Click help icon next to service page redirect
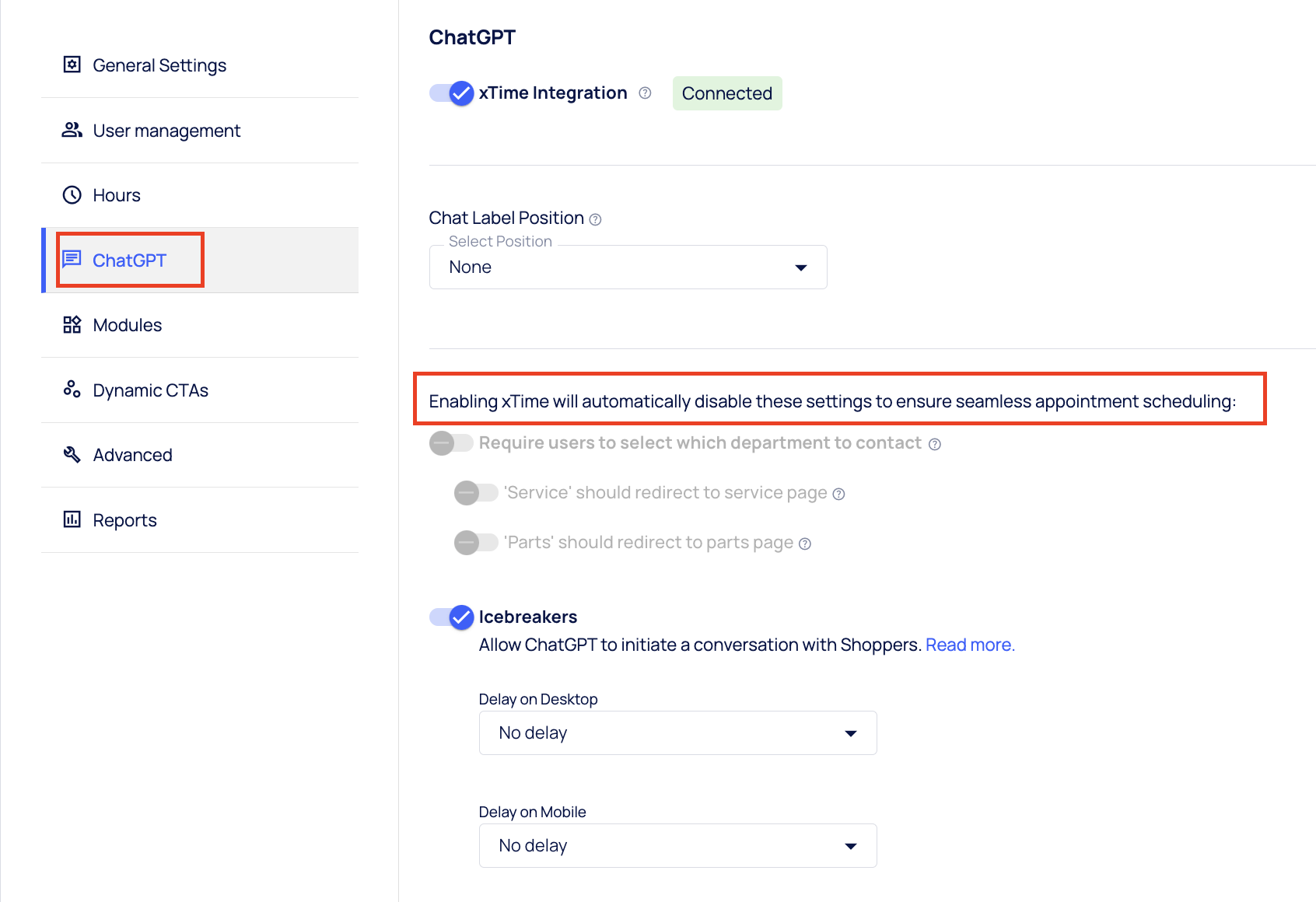1316x902 pixels. pos(838,494)
